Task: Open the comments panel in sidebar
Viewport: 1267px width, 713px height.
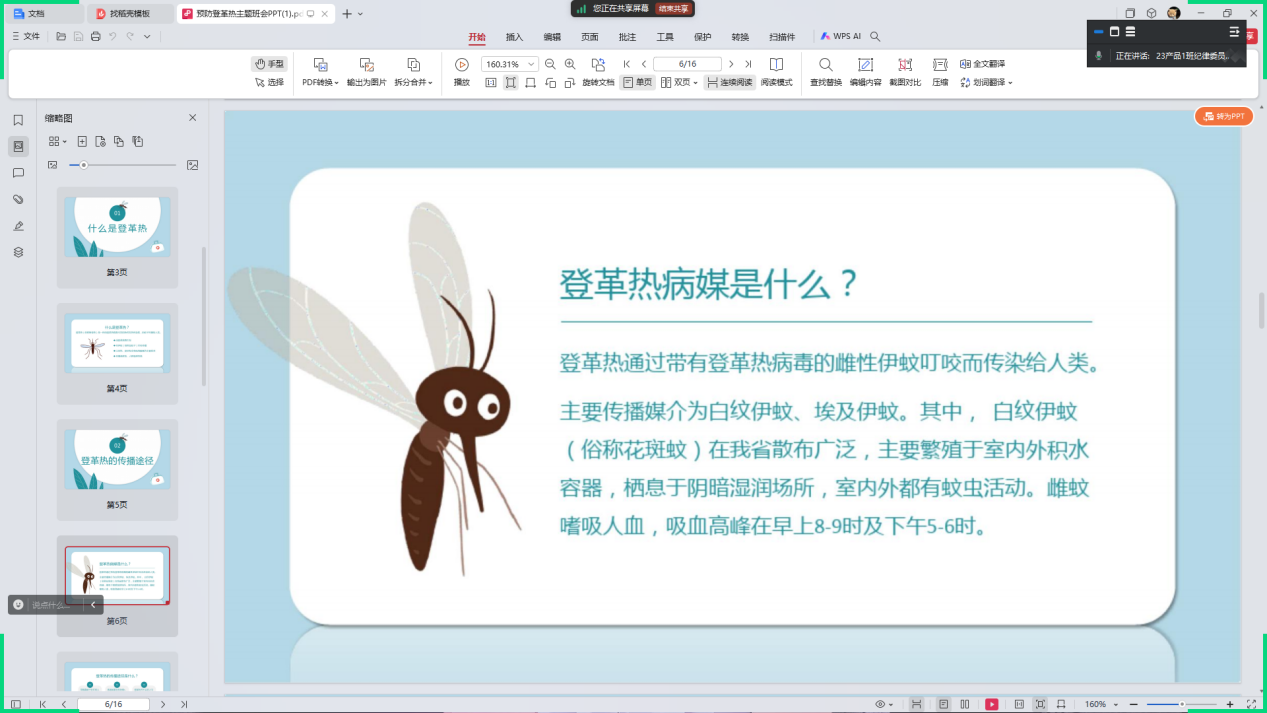Action: point(18,173)
